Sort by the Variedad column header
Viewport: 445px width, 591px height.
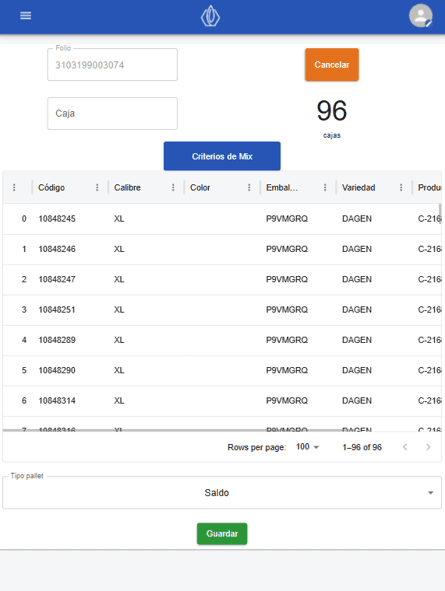click(x=358, y=187)
